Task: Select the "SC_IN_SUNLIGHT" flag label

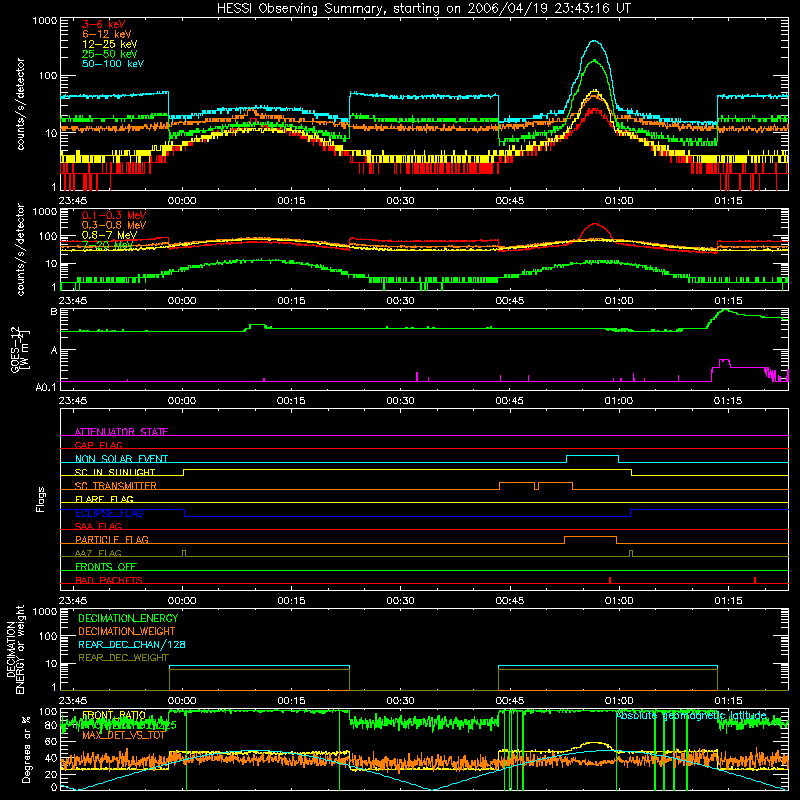Action: point(115,472)
